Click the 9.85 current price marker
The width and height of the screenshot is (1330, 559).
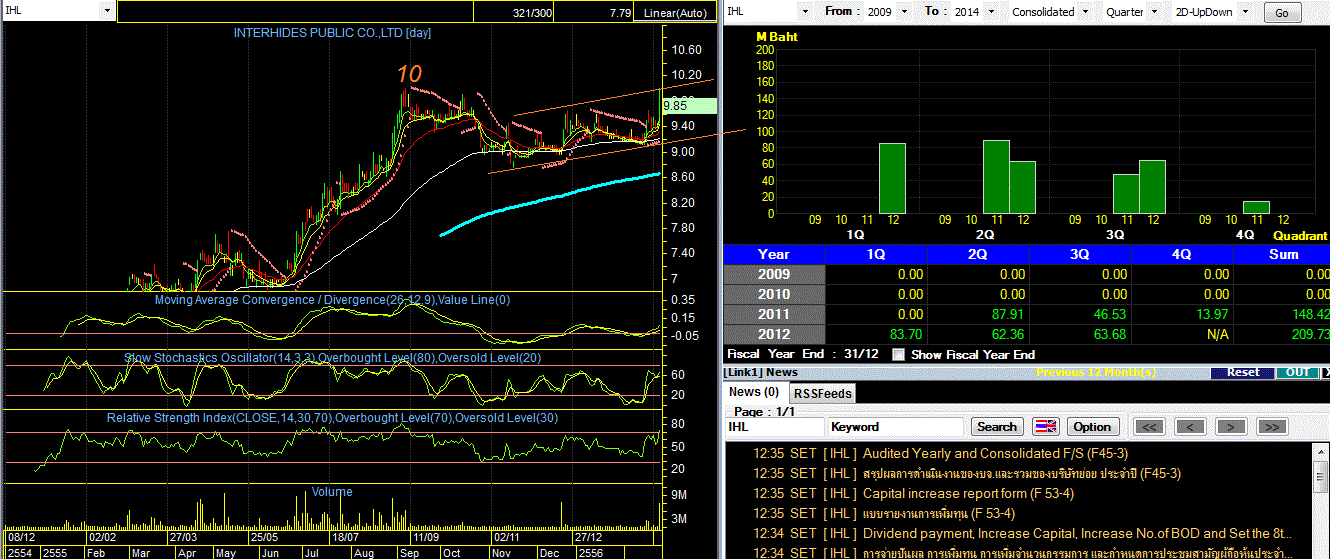pos(688,105)
